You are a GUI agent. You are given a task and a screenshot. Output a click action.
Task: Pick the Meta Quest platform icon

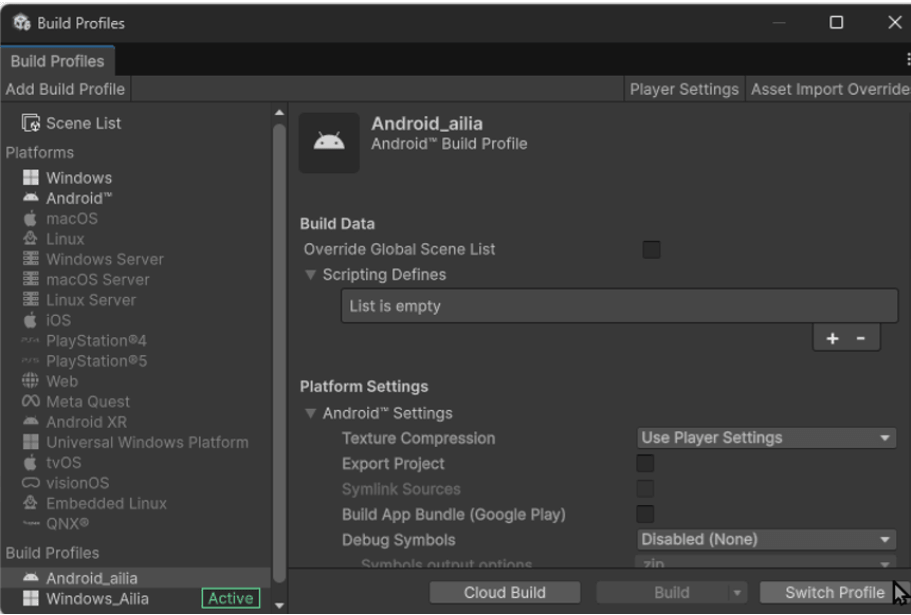pos(31,401)
